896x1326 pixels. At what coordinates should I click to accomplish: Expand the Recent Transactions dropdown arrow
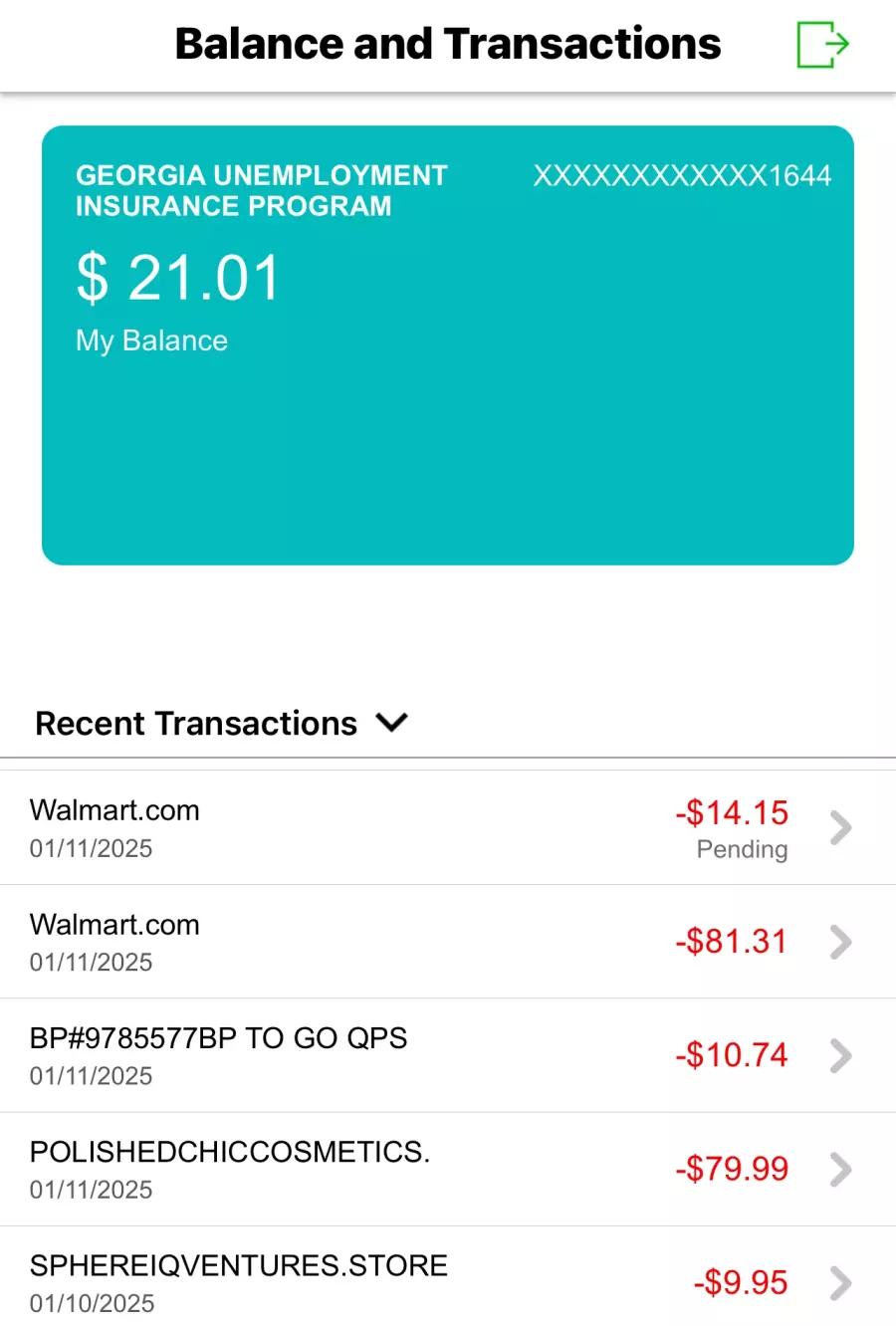[x=392, y=723]
